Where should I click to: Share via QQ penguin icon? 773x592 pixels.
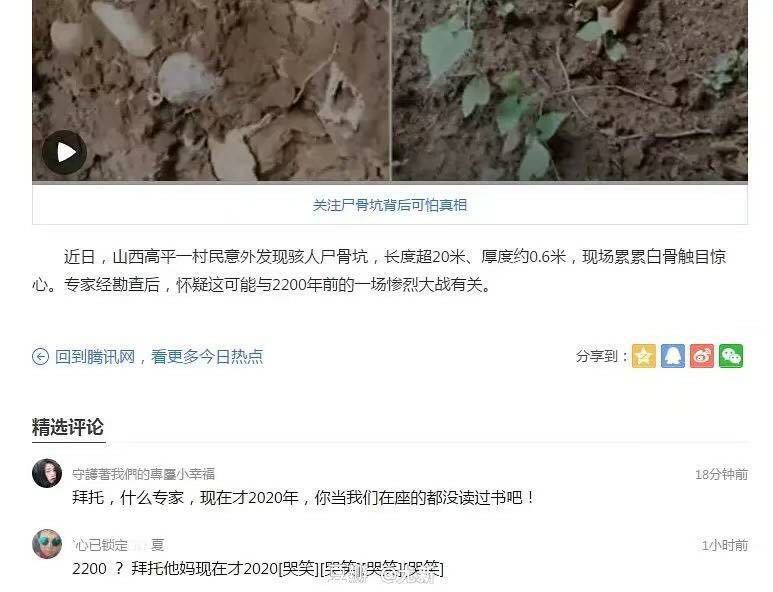tap(673, 356)
